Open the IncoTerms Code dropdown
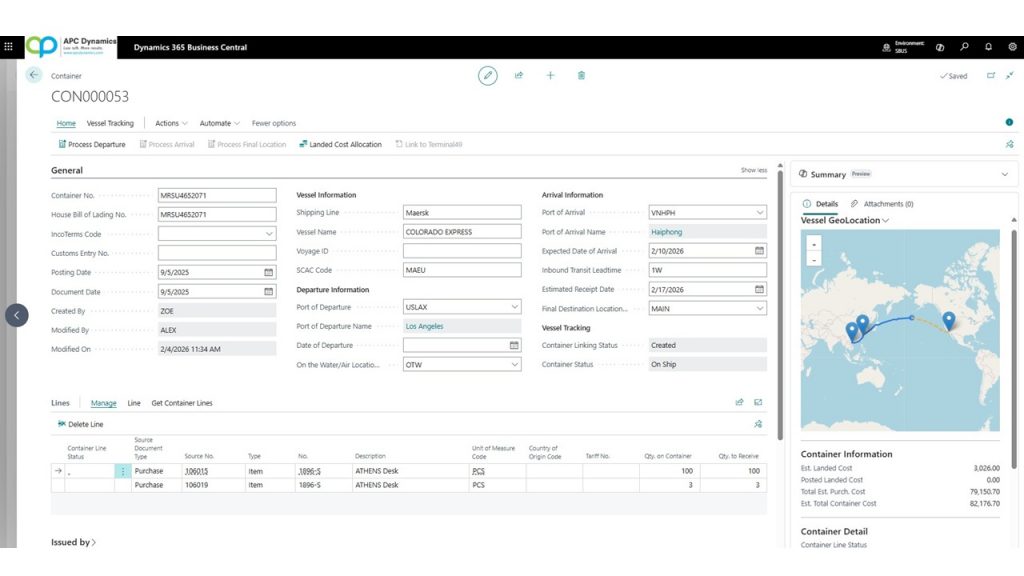This screenshot has height=576, width=1024. coord(268,234)
